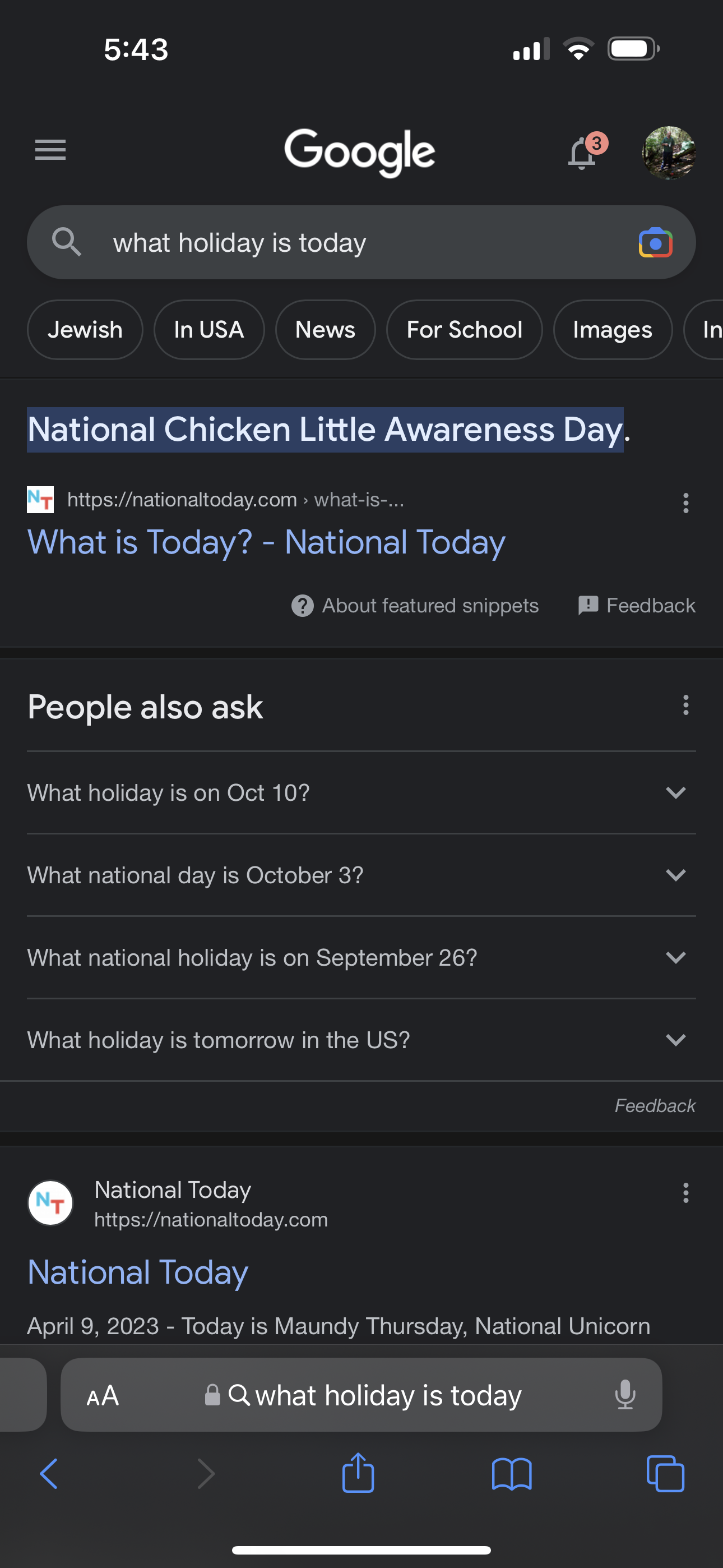Tap Safari's share icon
The width and height of the screenshot is (723, 1568).
pos(358,1473)
